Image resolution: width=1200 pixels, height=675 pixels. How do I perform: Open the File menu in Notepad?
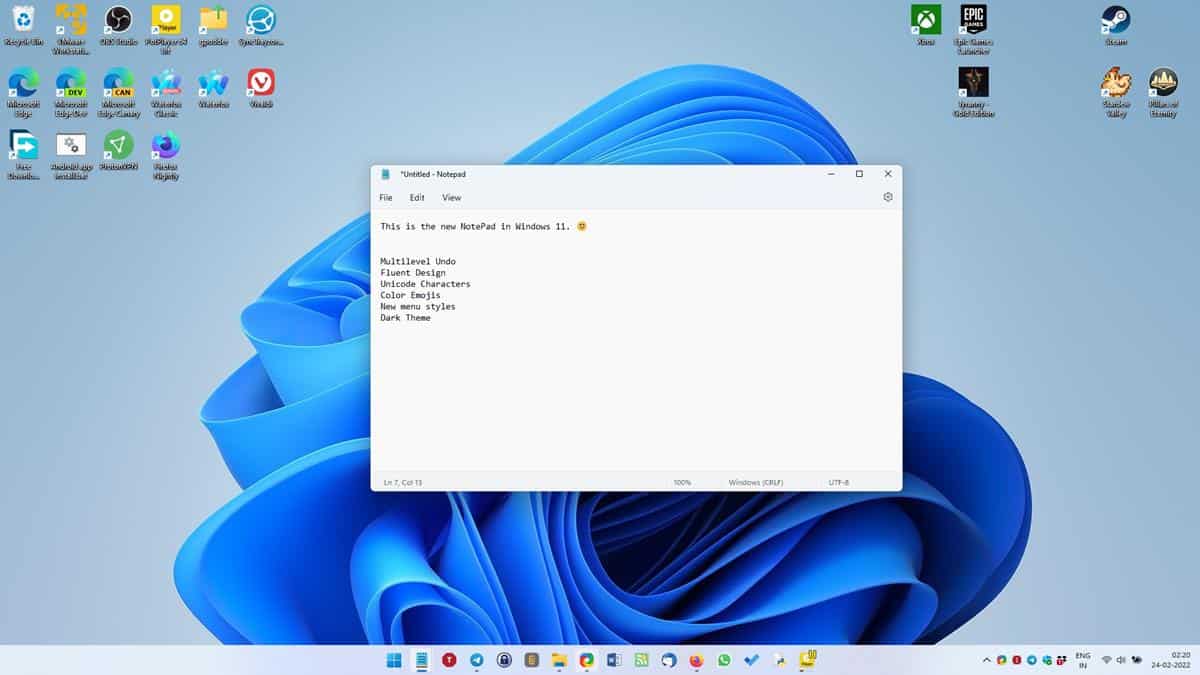tap(386, 198)
